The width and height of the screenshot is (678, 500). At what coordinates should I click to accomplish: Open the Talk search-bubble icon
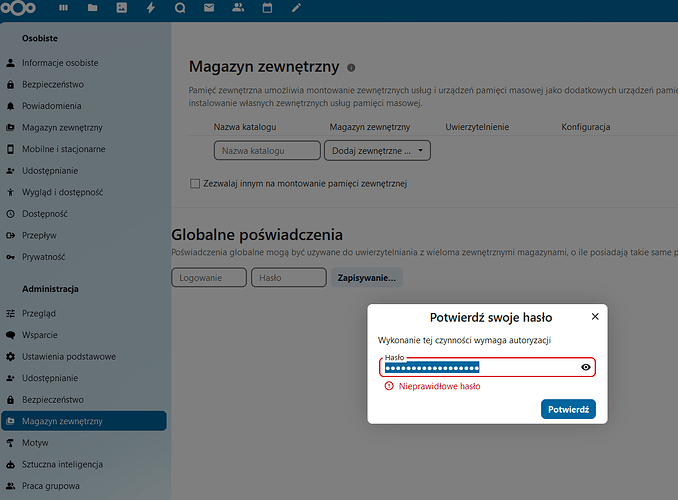[x=179, y=8]
